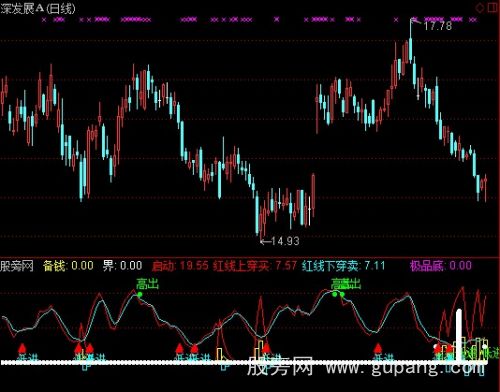The height and width of the screenshot is (392, 500).
Task: Click the tall white bar in indicator panel
Action: pyautogui.click(x=459, y=335)
